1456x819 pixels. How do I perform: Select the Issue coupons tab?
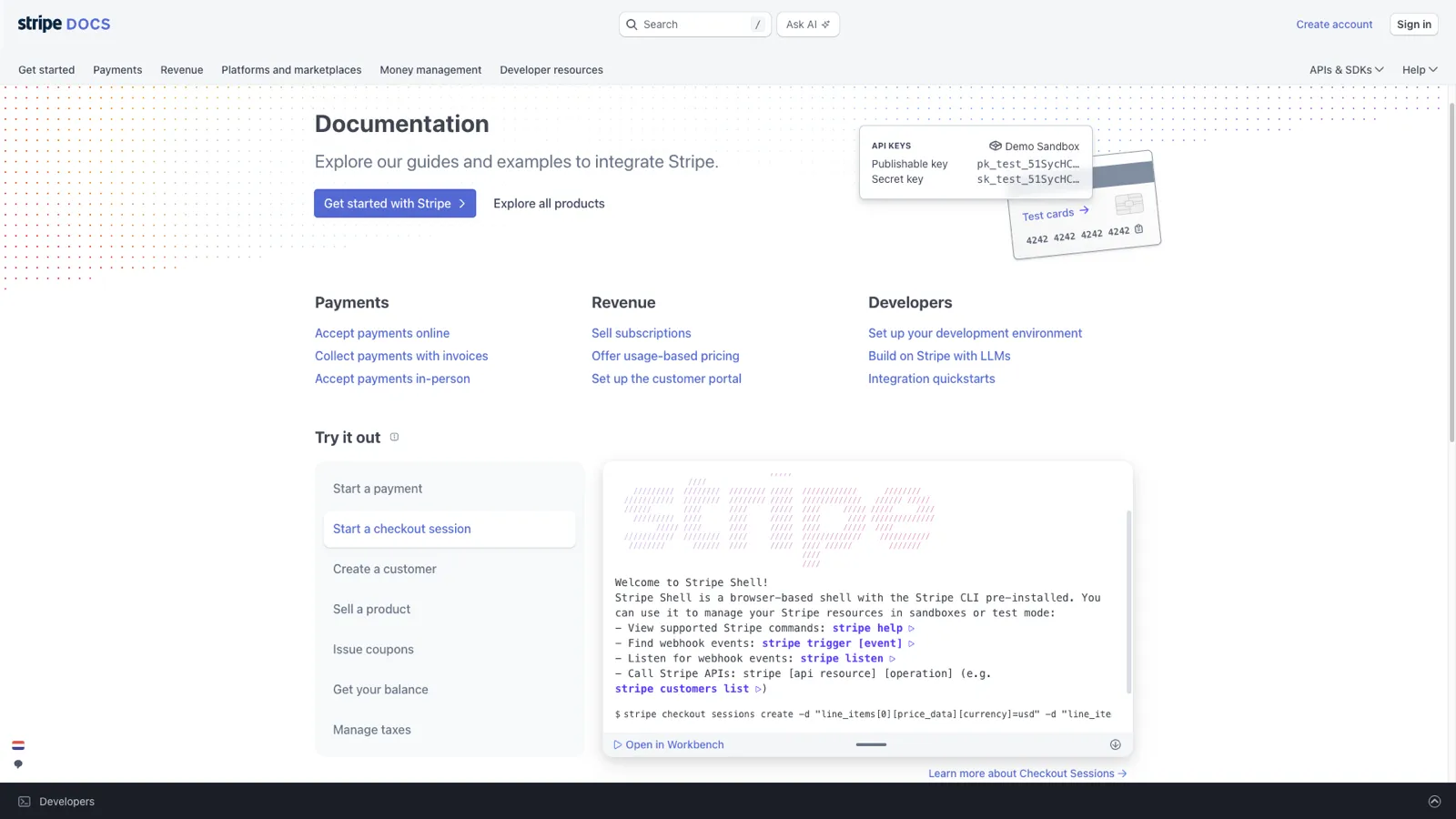(x=450, y=649)
